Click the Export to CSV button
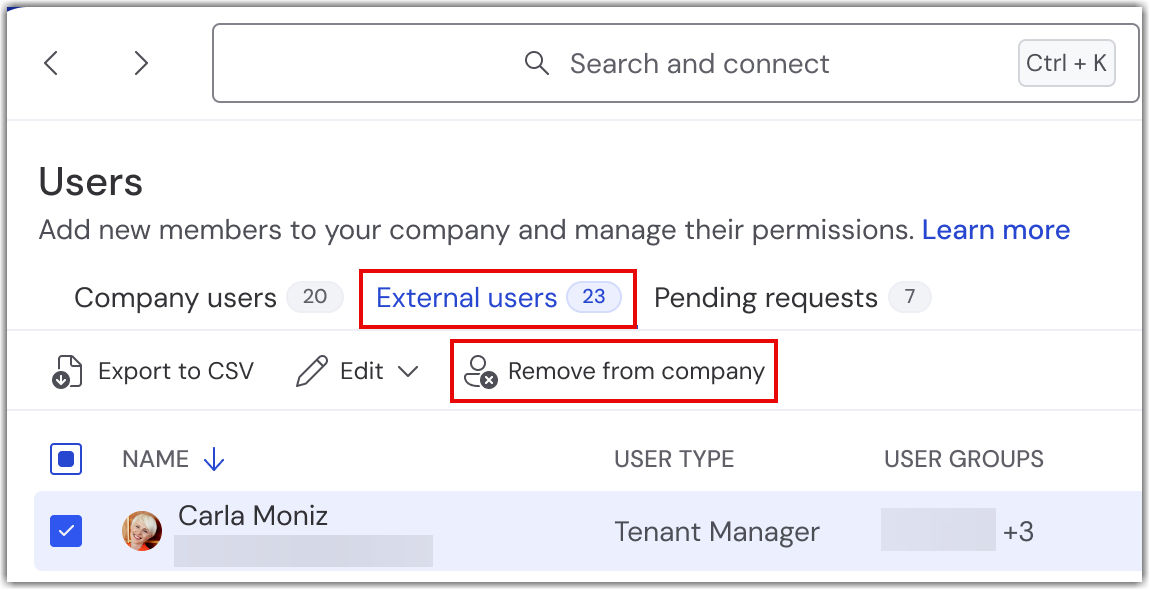 tap(175, 372)
